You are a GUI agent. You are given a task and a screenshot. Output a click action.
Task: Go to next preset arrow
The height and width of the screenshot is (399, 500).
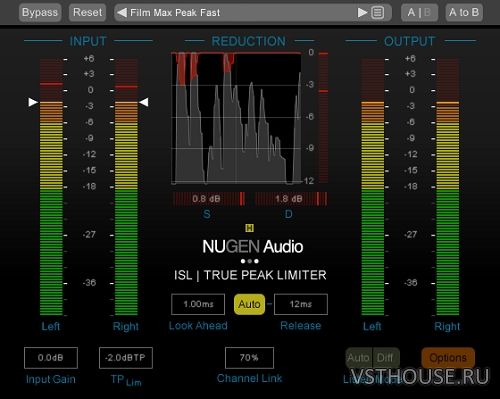click(362, 13)
